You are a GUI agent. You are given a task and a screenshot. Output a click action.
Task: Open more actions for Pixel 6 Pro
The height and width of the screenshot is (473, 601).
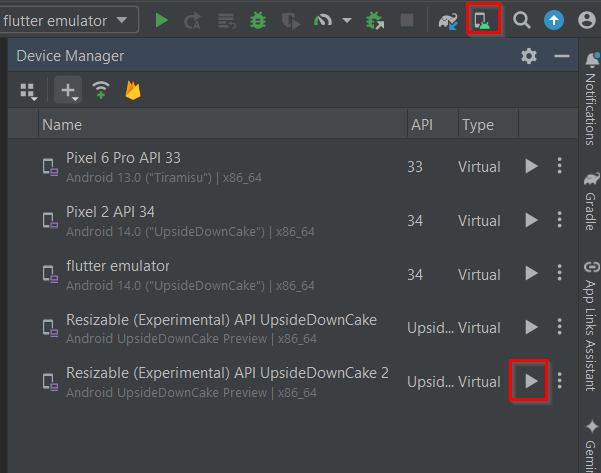tap(560, 166)
